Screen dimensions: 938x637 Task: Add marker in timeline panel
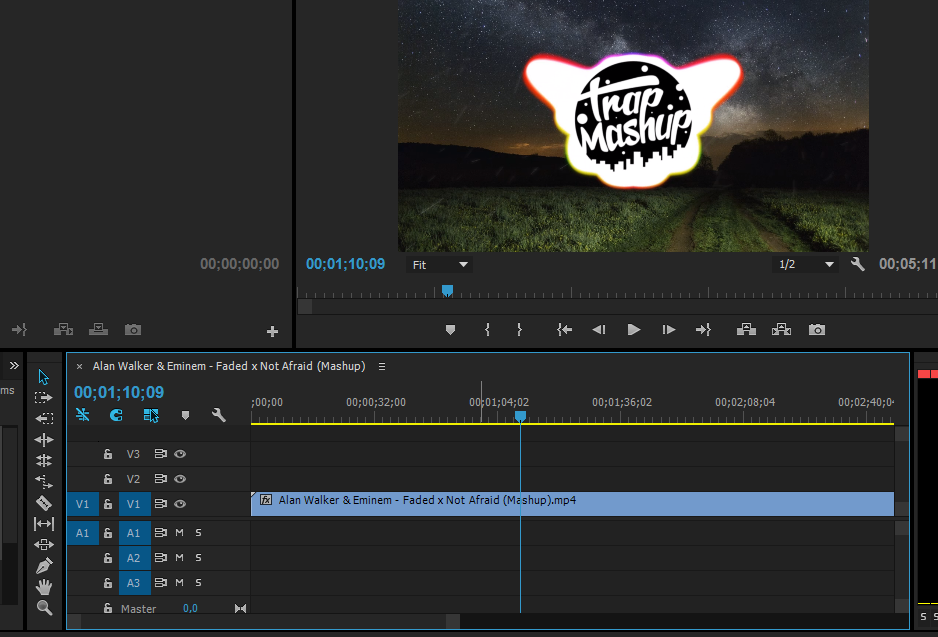click(x=185, y=415)
